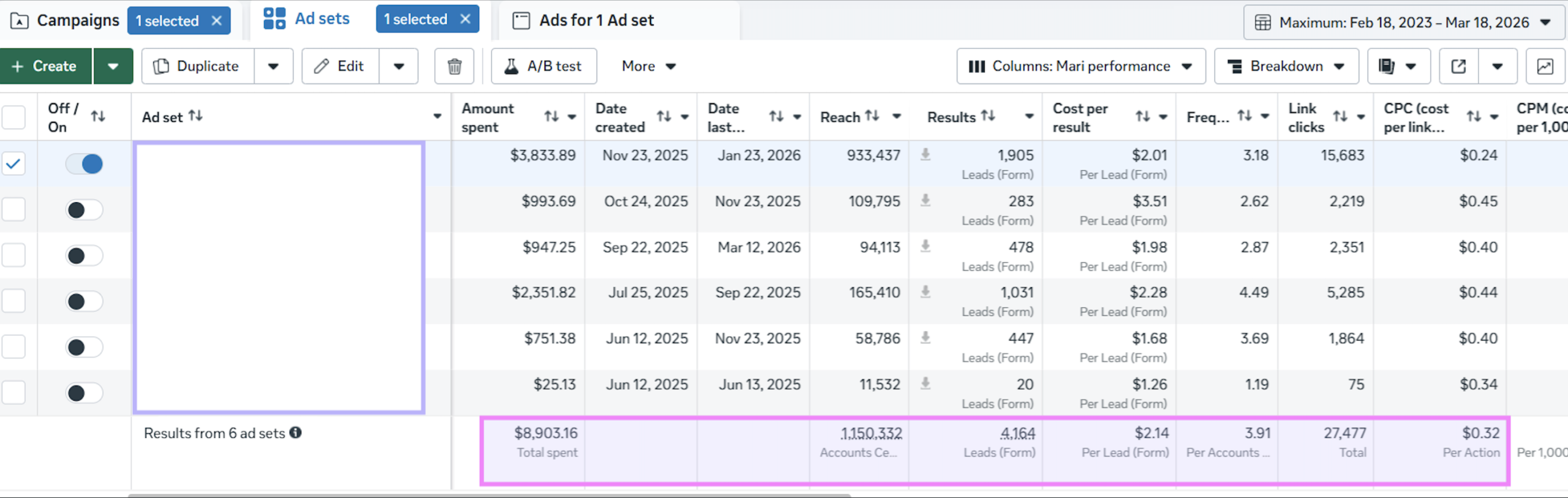Click the horizontal scrollbar at table bottom
Screen dimensions: 1568x498
489,495
